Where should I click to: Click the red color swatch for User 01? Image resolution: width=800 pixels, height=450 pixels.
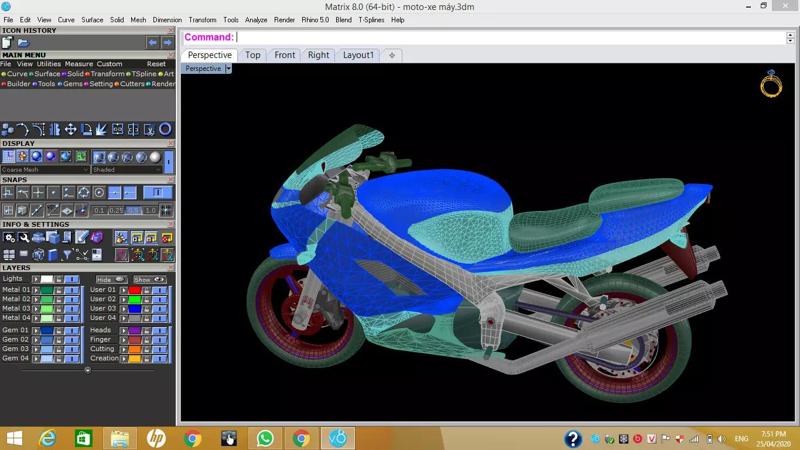coord(134,290)
